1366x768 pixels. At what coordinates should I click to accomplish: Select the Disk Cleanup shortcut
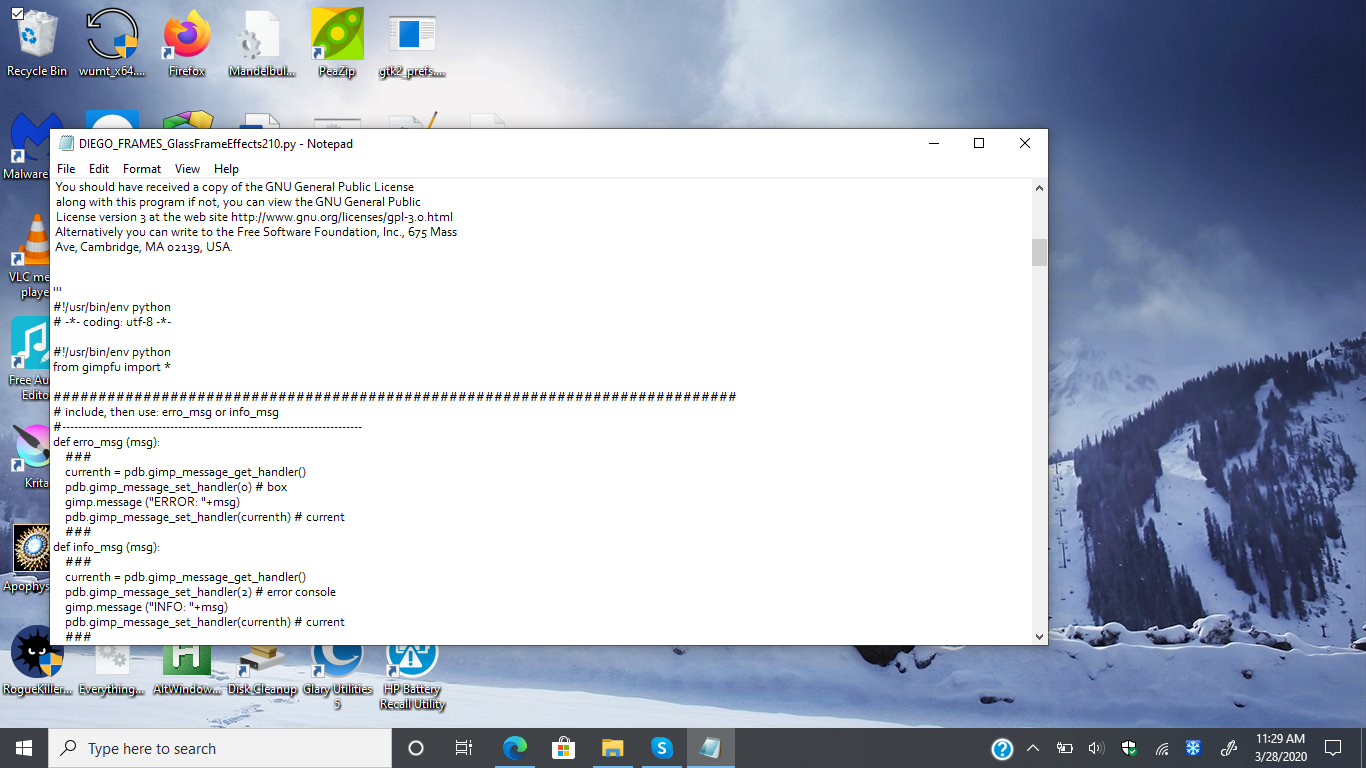(x=262, y=668)
